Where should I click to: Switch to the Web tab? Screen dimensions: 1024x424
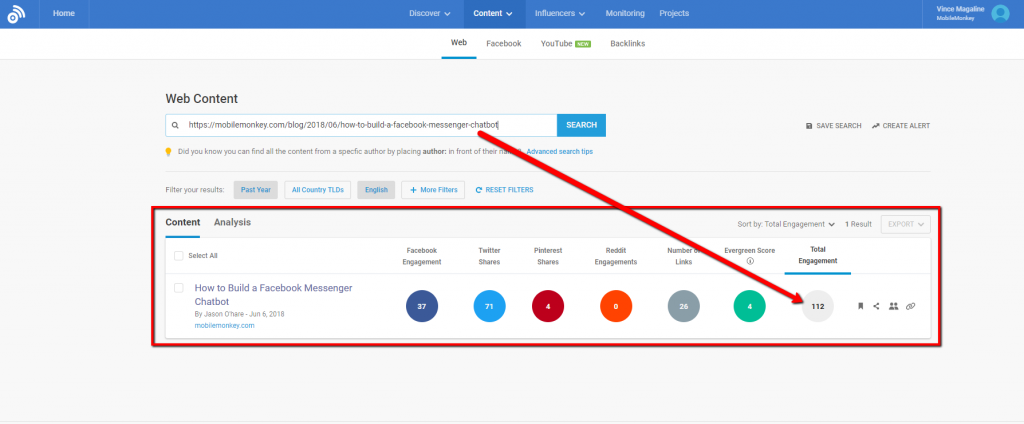(x=459, y=43)
